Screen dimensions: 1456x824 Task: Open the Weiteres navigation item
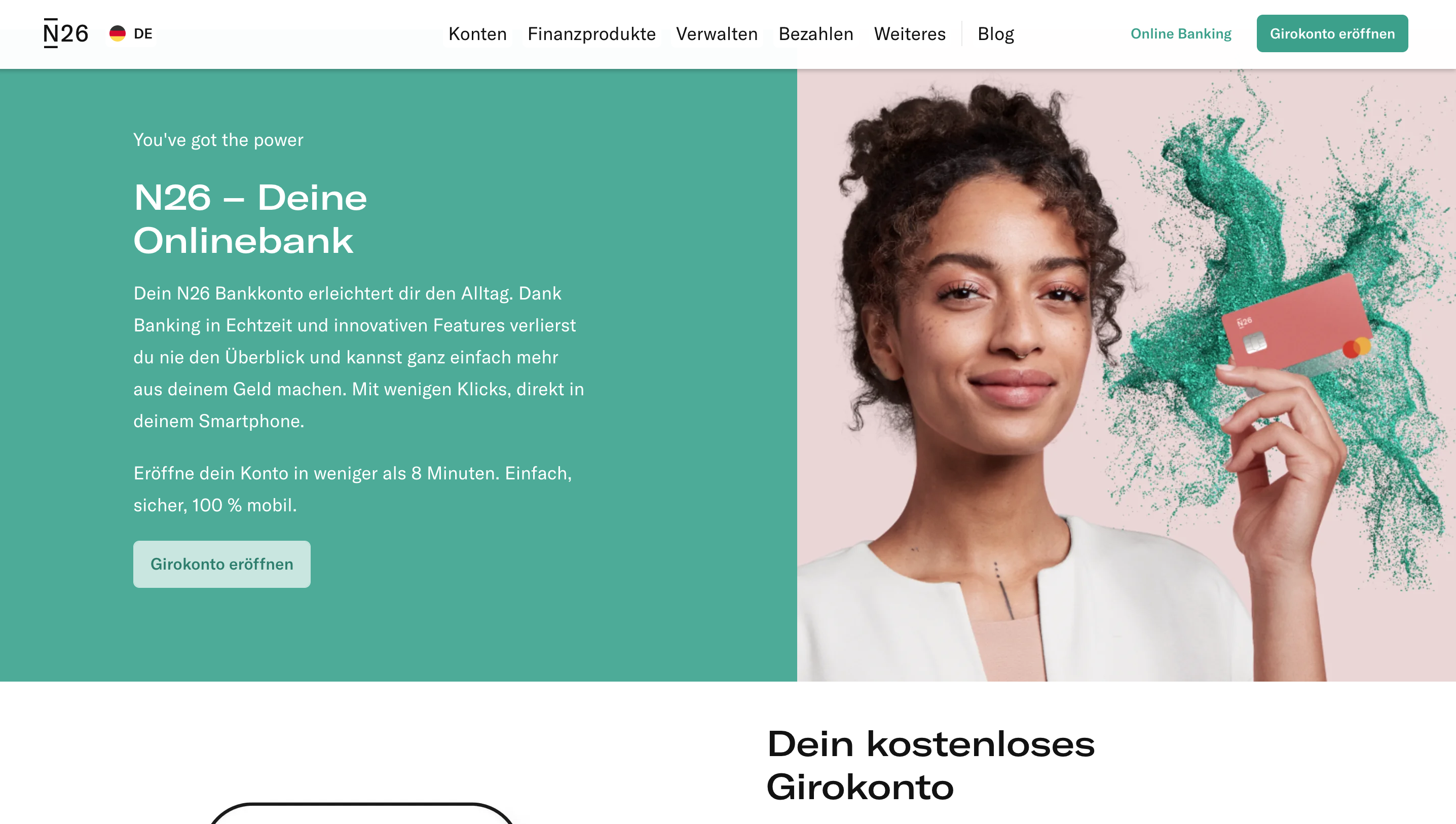[909, 34]
